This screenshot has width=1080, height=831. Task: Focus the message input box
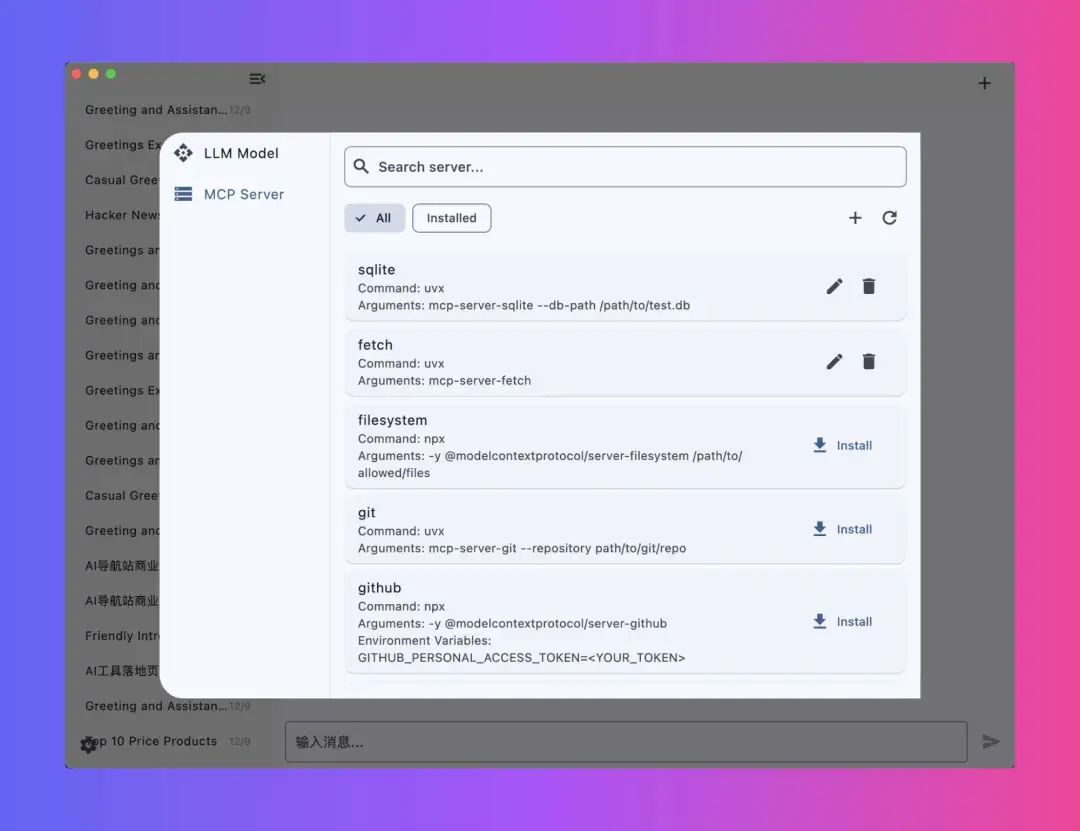coord(626,741)
